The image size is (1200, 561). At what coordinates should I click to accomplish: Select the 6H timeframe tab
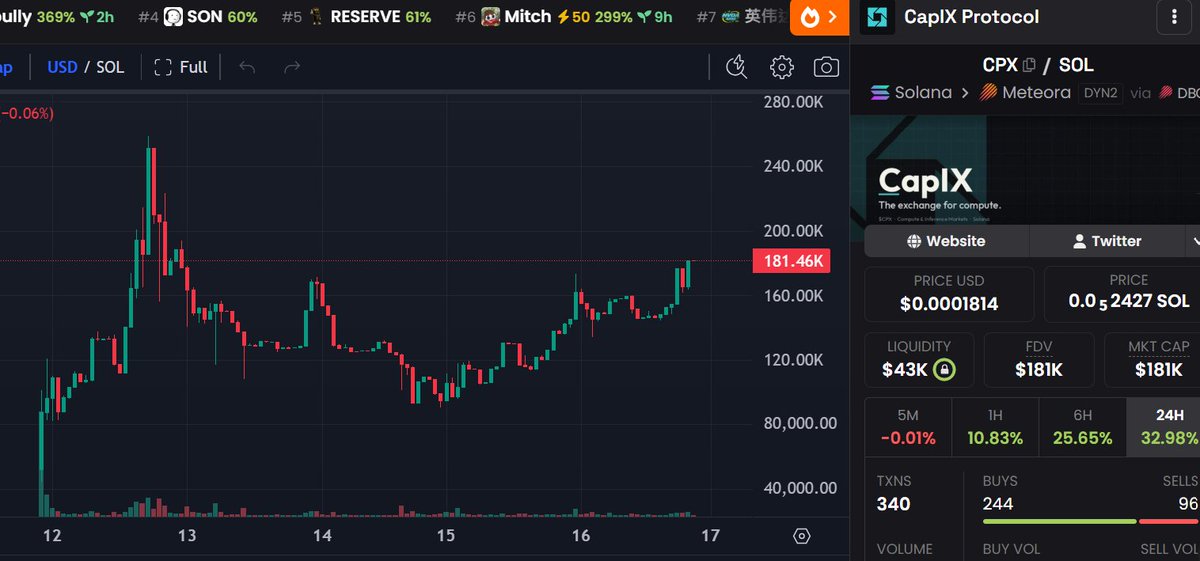tap(1082, 427)
